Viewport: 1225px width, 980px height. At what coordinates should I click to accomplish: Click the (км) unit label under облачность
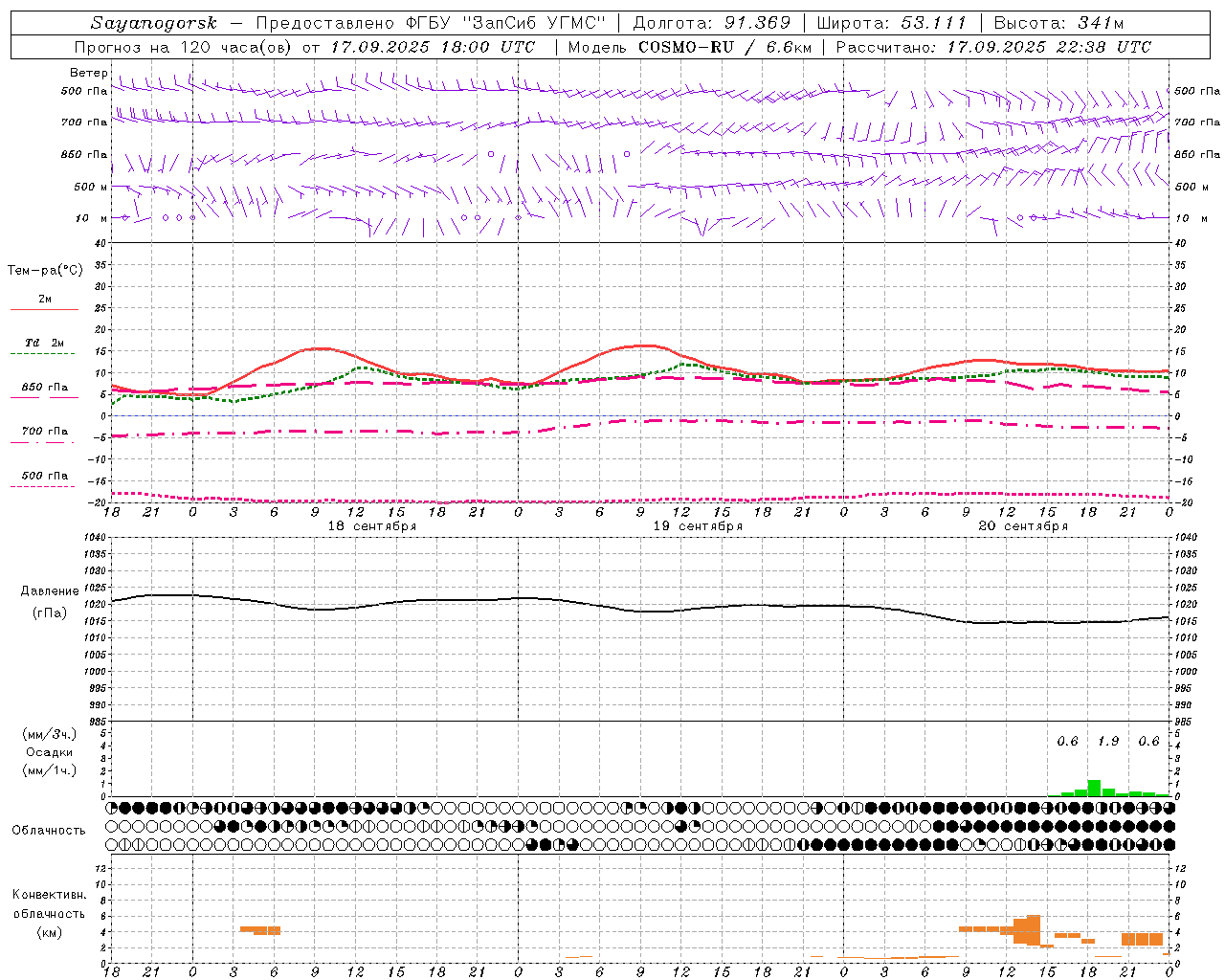click(49, 932)
